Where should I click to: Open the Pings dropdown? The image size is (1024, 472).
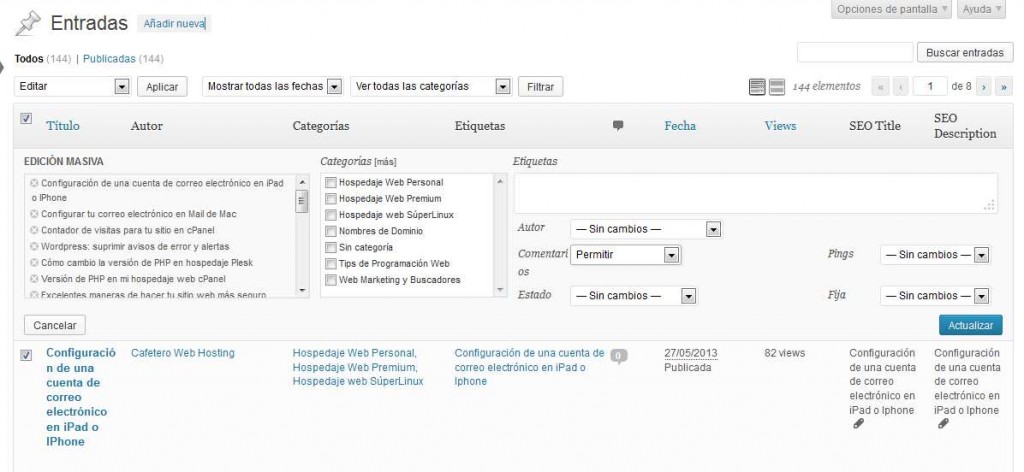935,255
